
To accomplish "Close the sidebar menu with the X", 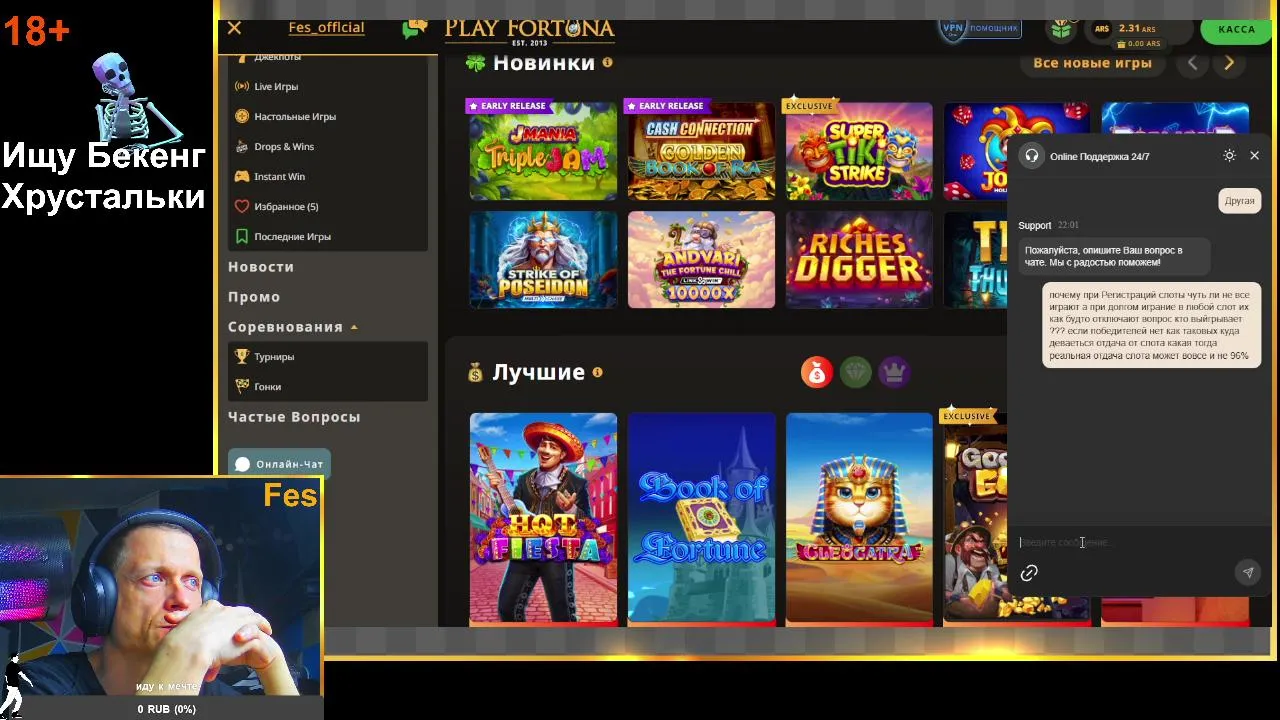I will click(234, 28).
